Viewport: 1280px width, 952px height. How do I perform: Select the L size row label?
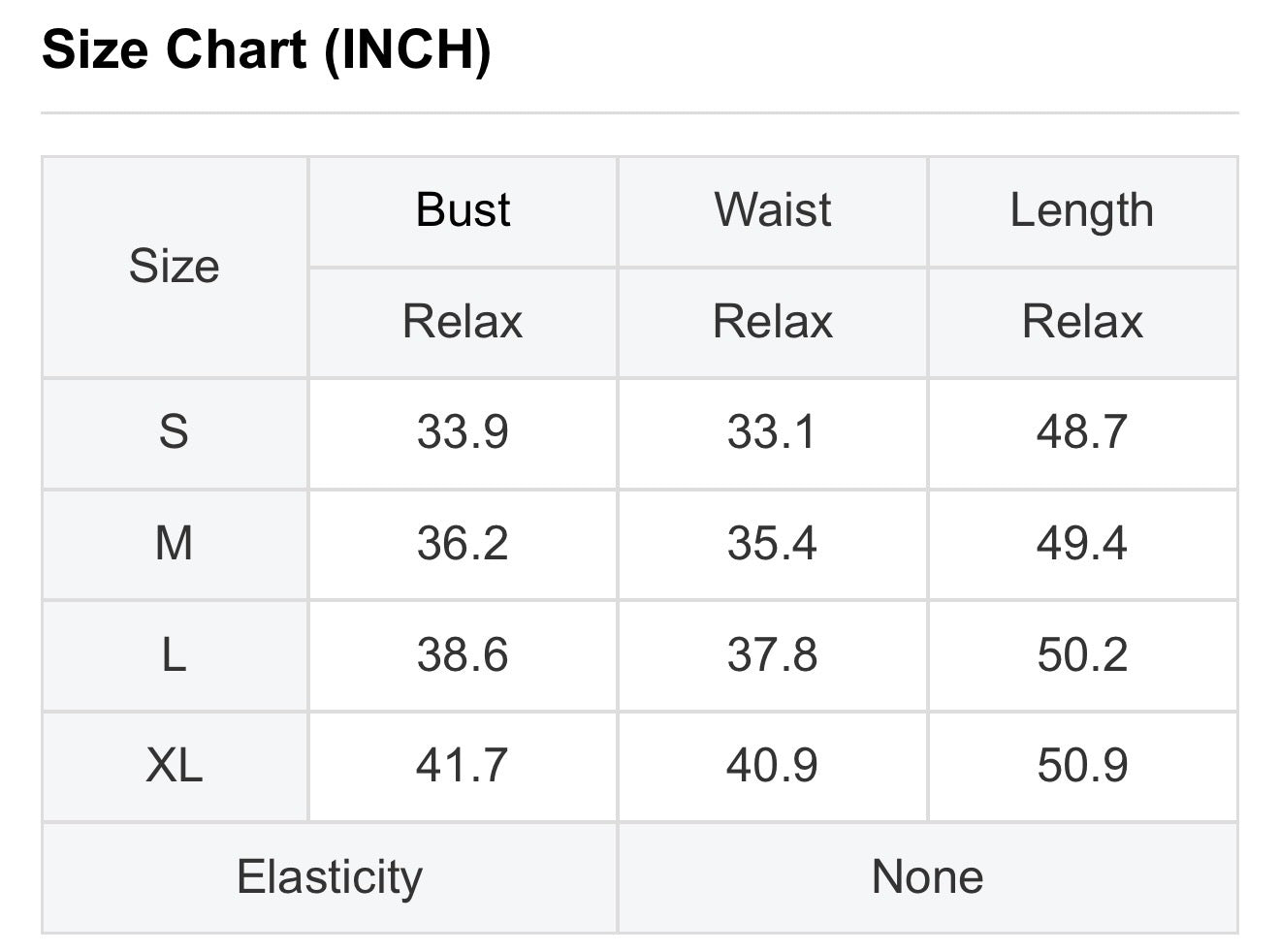point(175,655)
